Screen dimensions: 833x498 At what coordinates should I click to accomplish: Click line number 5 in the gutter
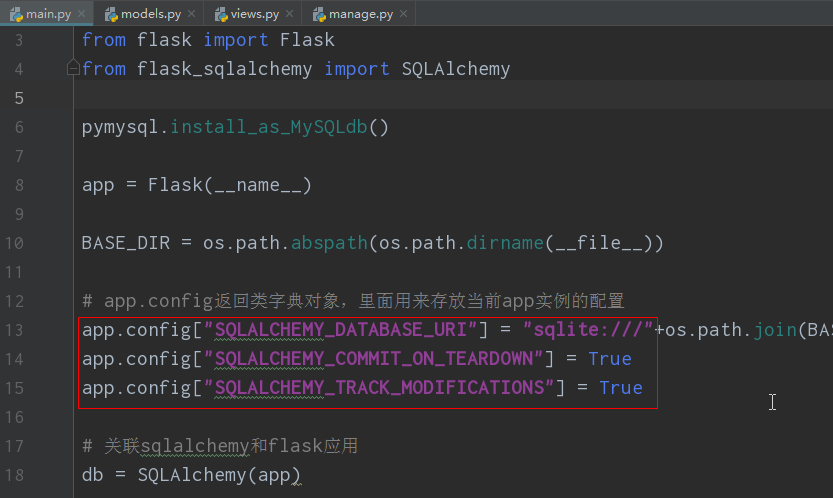[19, 98]
